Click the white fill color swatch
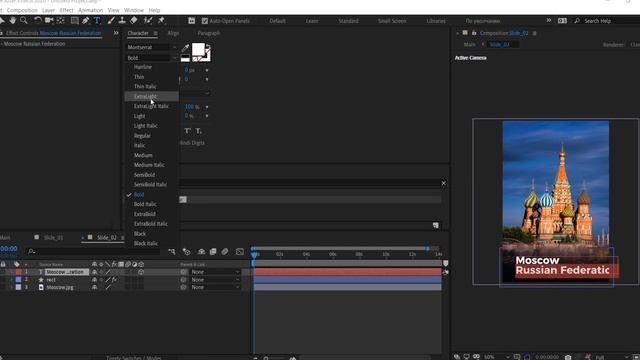Viewport: 640px width, 360px height. tap(198, 49)
